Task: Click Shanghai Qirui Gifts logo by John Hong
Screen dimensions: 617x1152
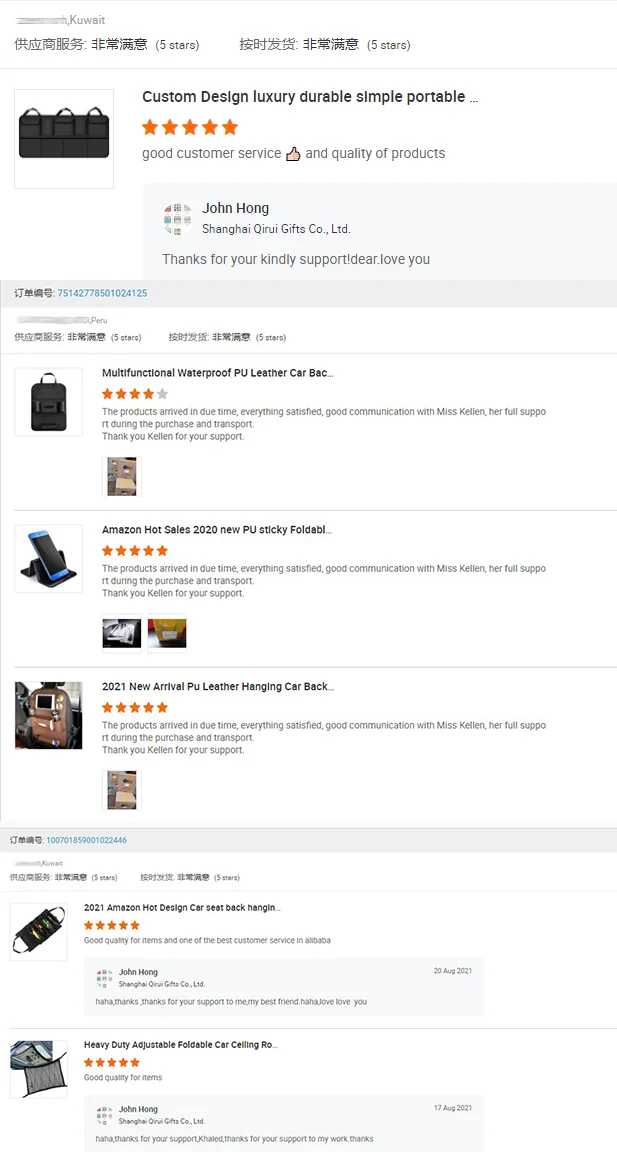Action: [178, 218]
